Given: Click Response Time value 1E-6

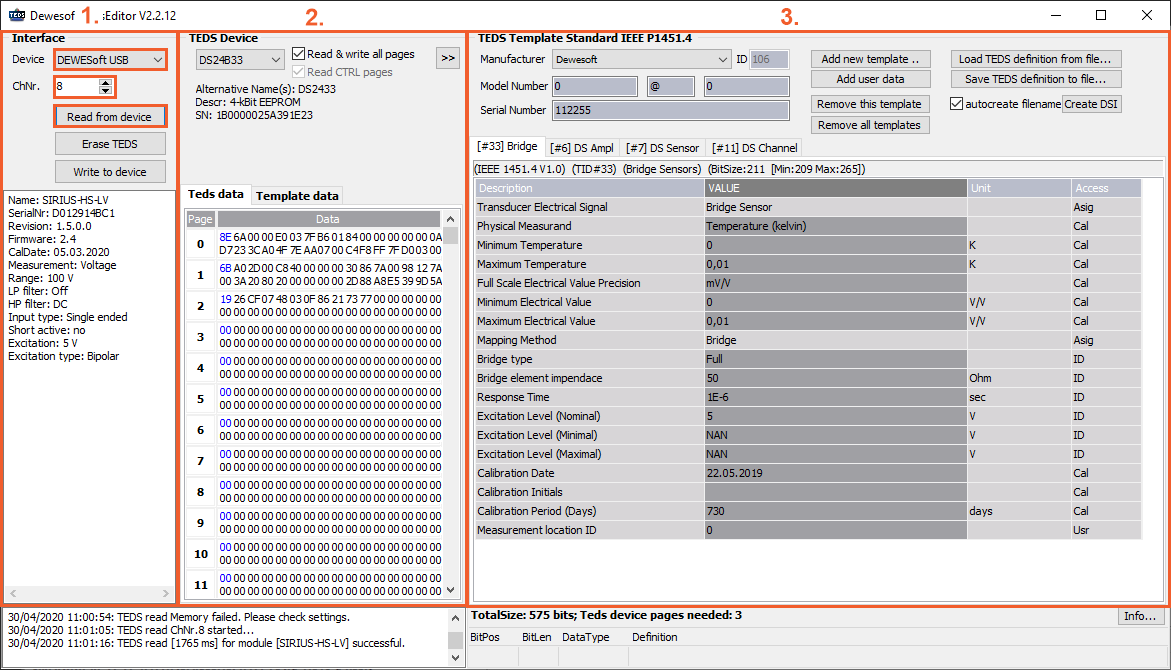Looking at the screenshot, I should (835, 397).
